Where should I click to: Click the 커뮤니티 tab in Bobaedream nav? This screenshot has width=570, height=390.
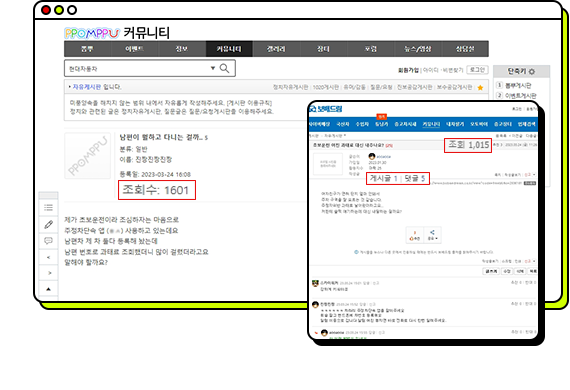pos(431,124)
